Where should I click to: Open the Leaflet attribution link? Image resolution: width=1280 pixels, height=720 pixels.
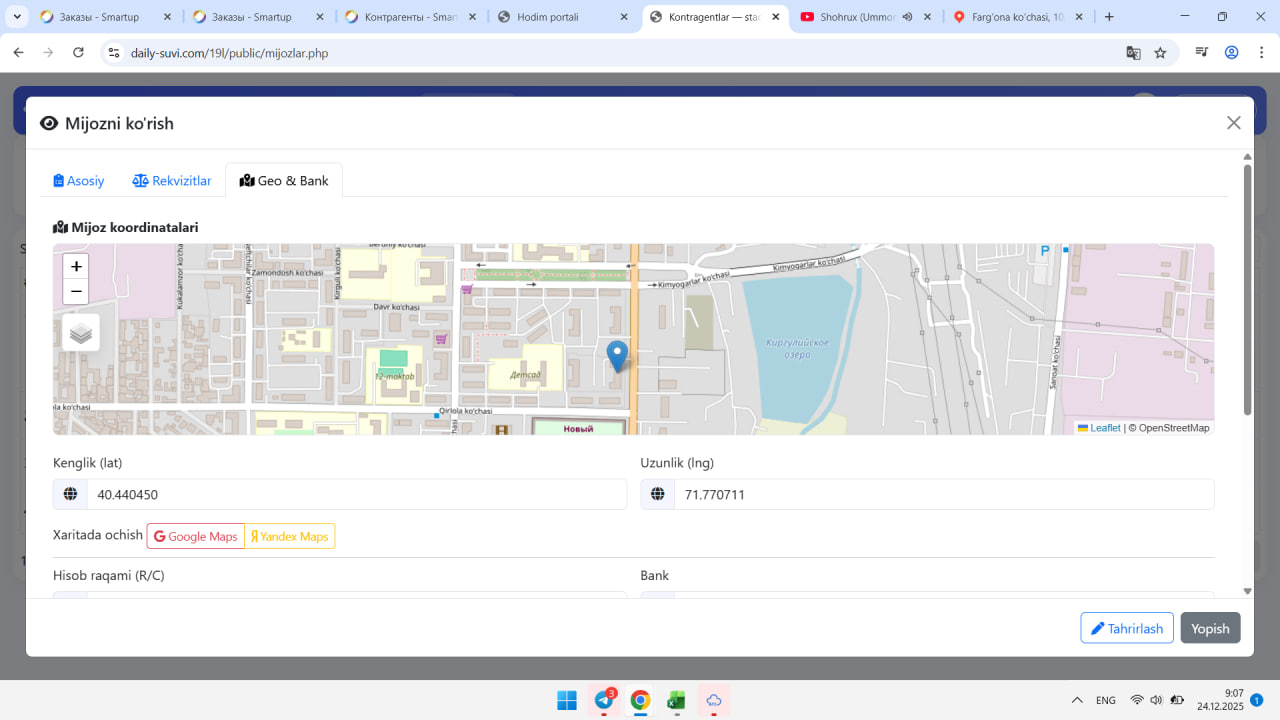click(1104, 428)
